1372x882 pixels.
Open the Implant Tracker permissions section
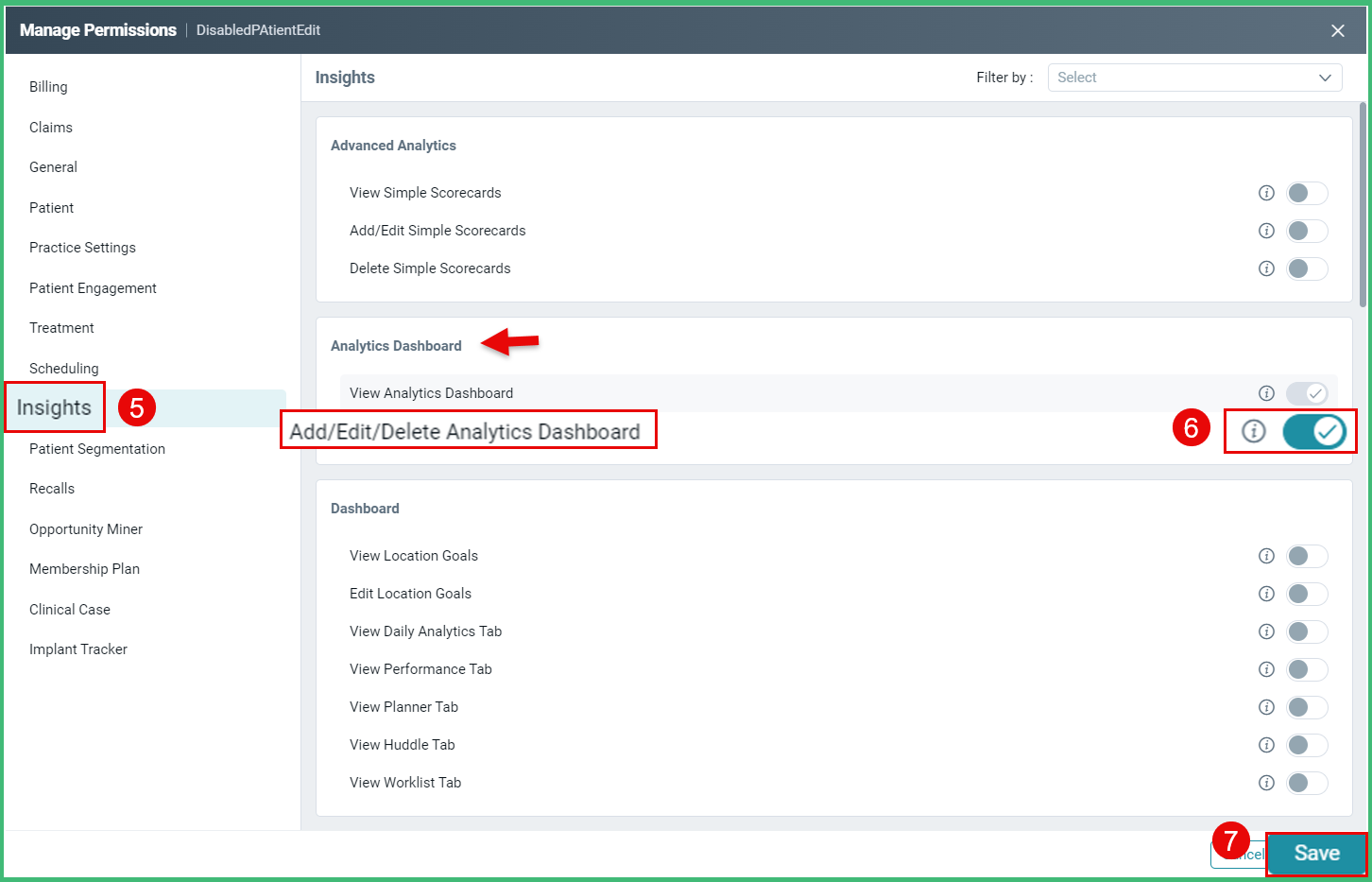tap(78, 649)
